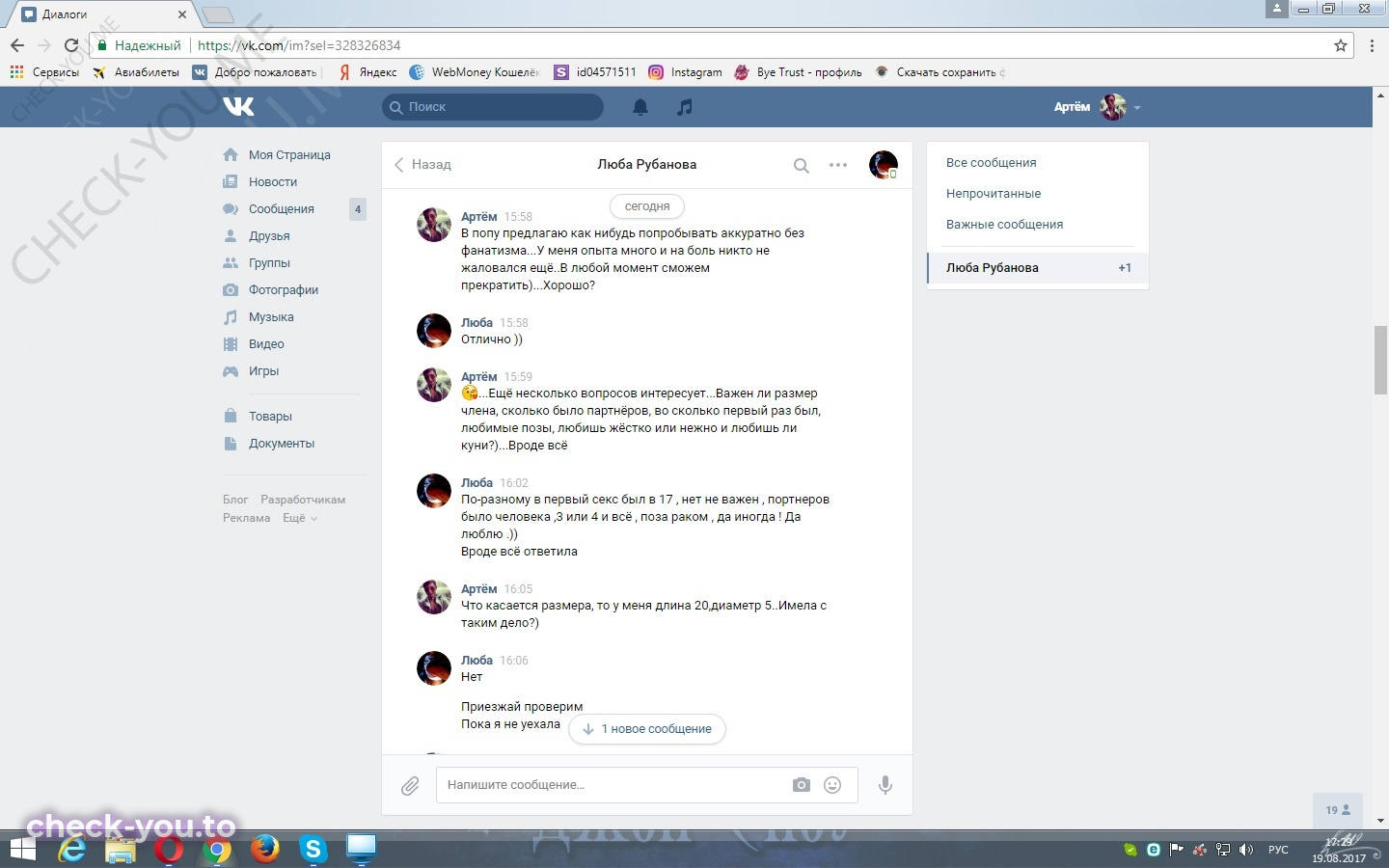
Task: Open the 19 online friends button
Action: [x=1338, y=810]
